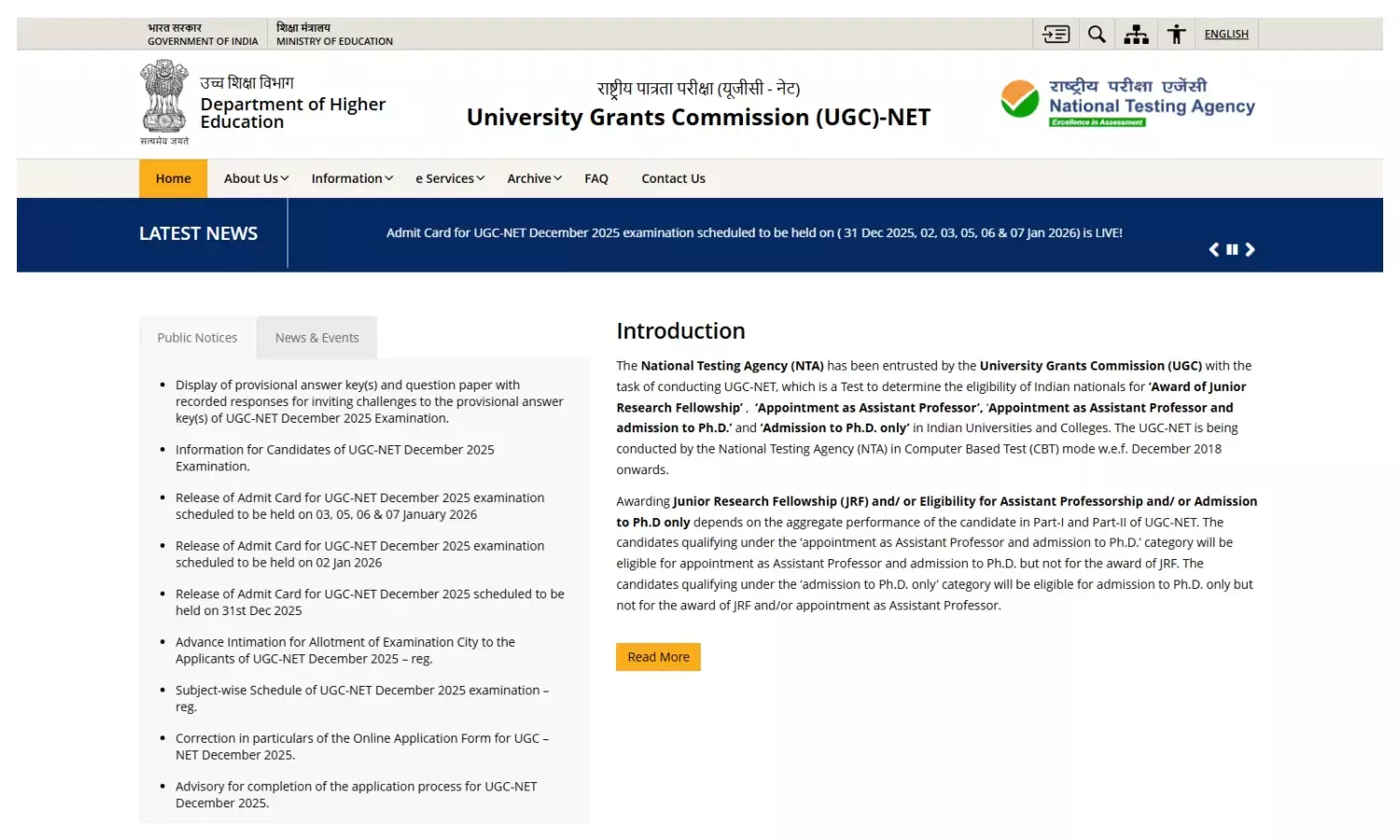The image size is (1400, 840).
Task: Click the Admit Card LIVE news headline
Action: (x=754, y=233)
